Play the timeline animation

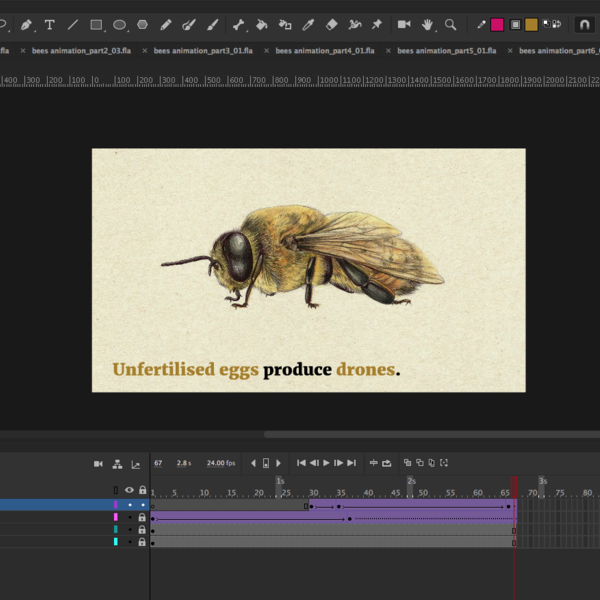click(326, 463)
